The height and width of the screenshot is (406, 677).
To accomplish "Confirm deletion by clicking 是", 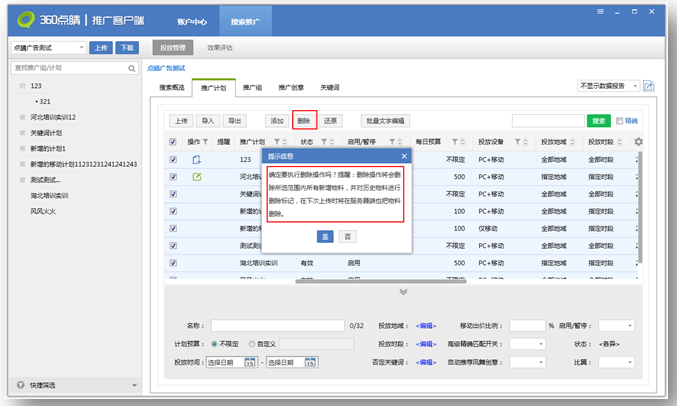I will 325,236.
